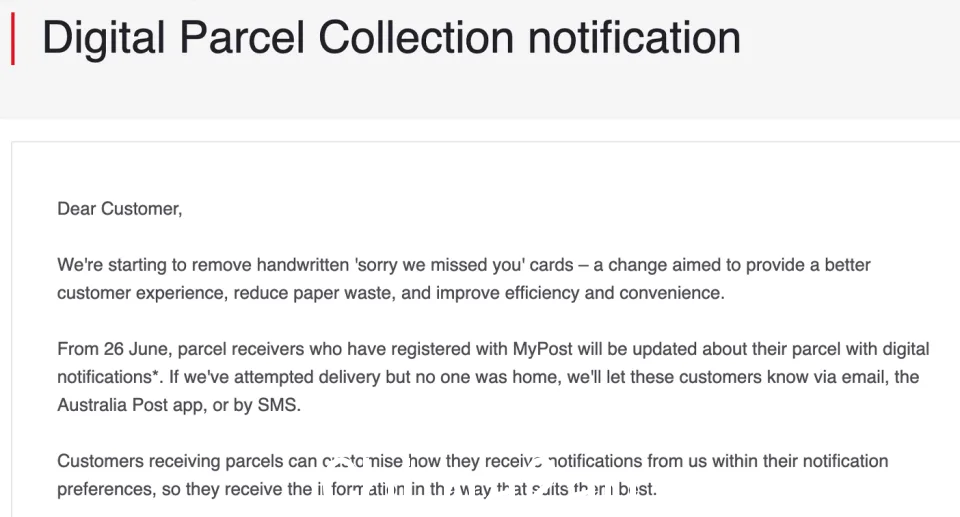960x517 pixels.
Task: Click the word 'handwritten' in the first paragraph
Action: pyautogui.click(x=302, y=265)
